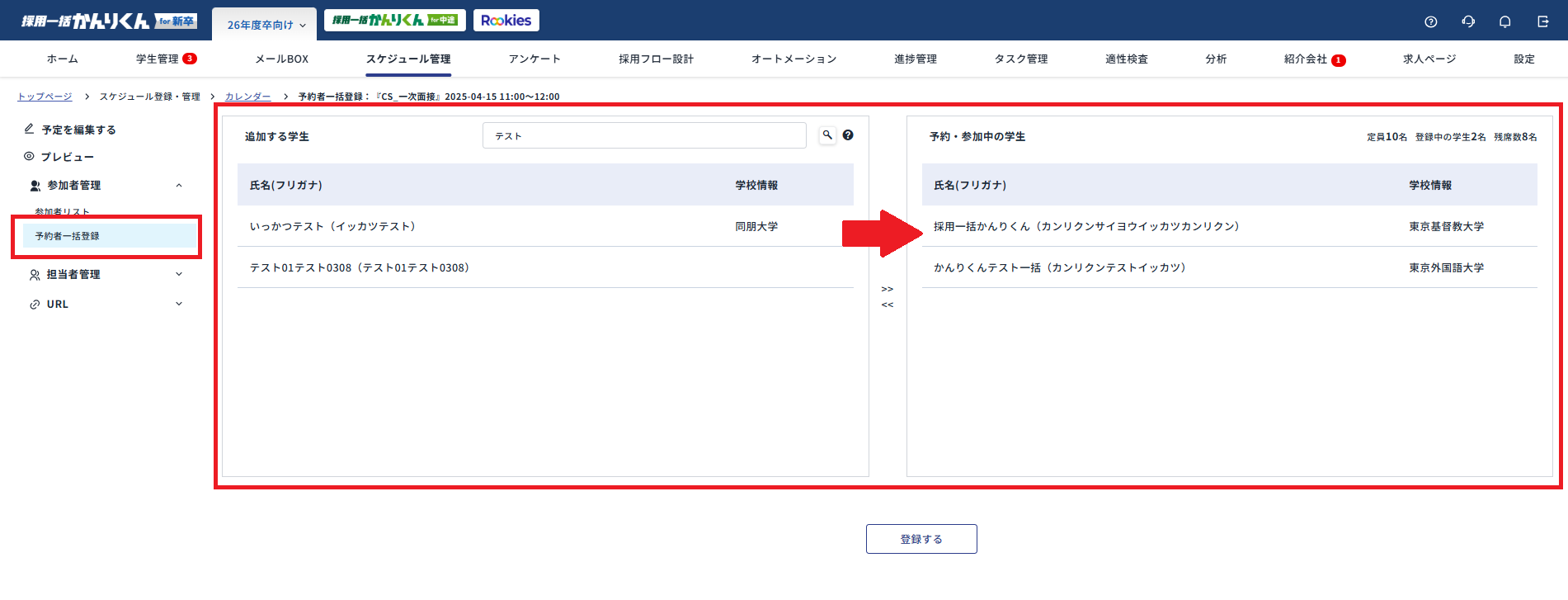Click the student search input field
This screenshot has width=1568, height=600.
coord(643,136)
